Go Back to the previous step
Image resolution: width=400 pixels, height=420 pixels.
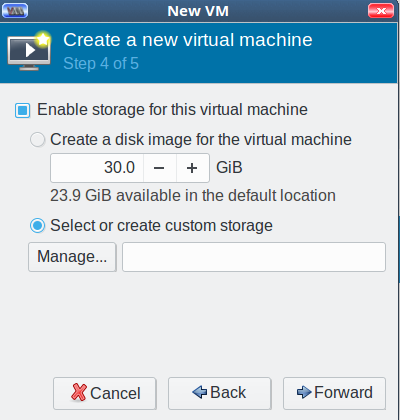coord(220,393)
